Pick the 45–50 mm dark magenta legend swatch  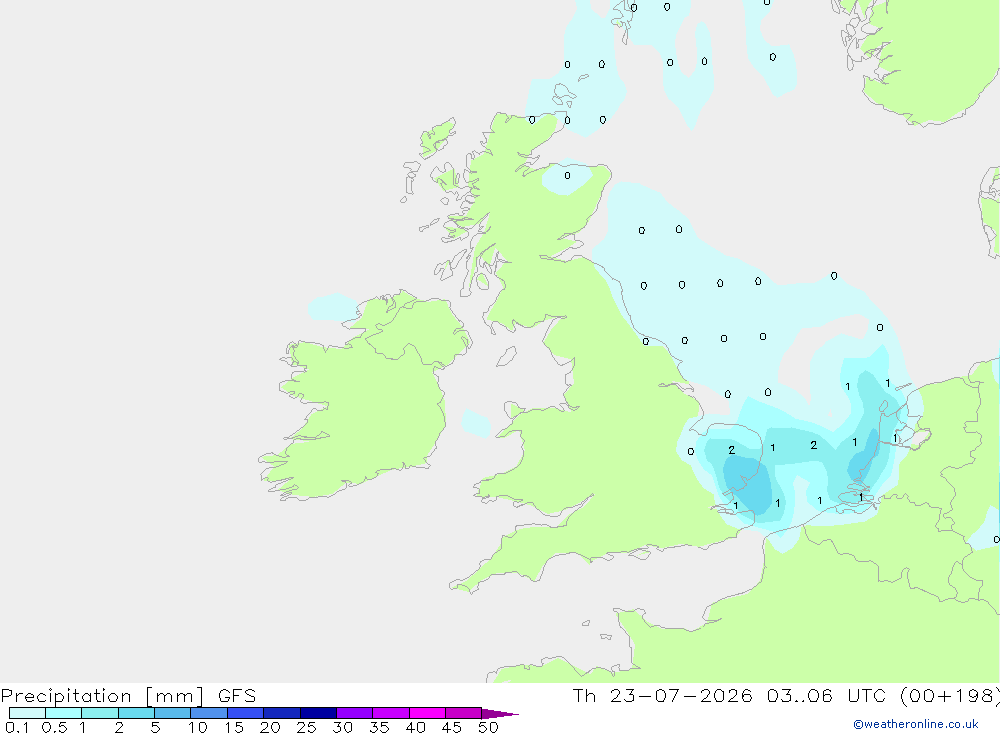[463, 713]
